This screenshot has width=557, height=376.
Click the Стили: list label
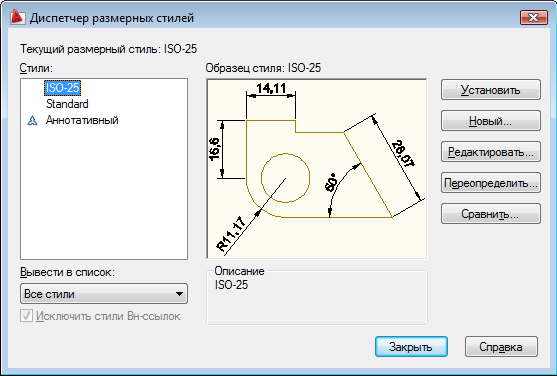click(x=36, y=68)
